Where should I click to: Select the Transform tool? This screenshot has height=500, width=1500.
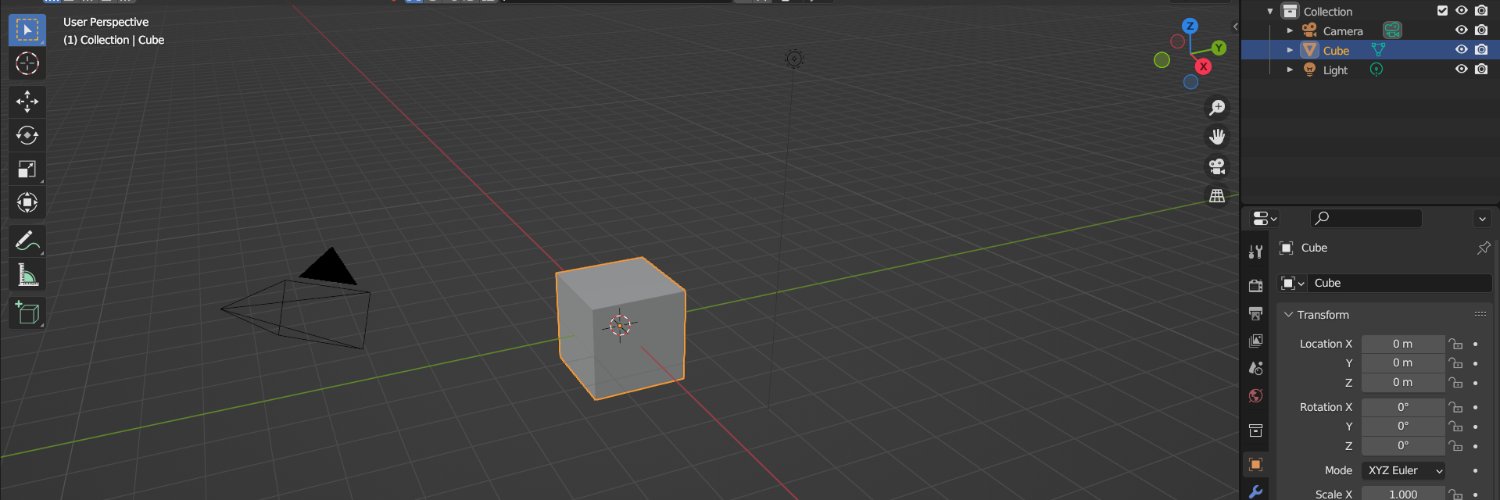point(27,203)
